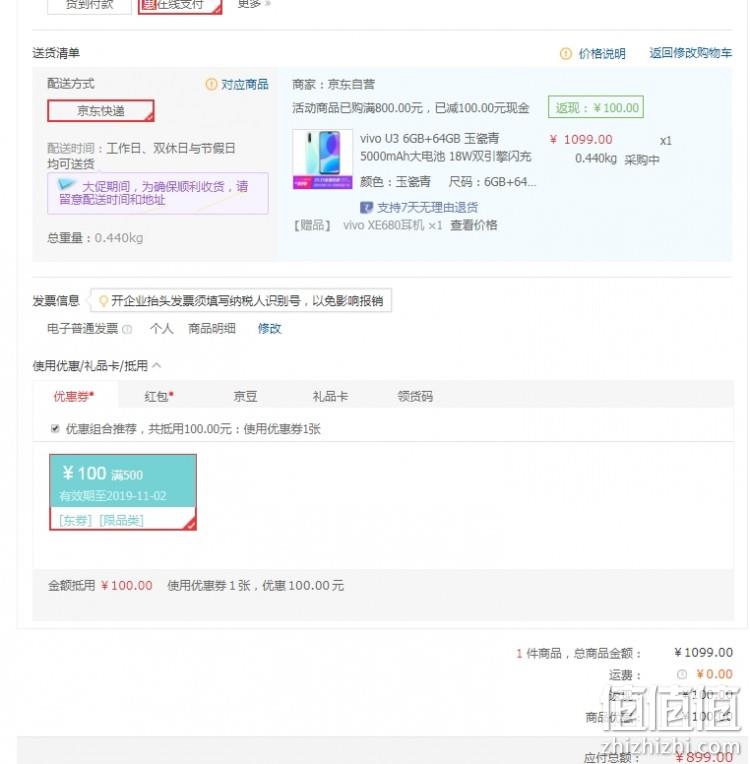This screenshot has height=764, width=750.
Task: Collapse 使用优惠/礼品卡/抵用 section
Action: [157, 365]
